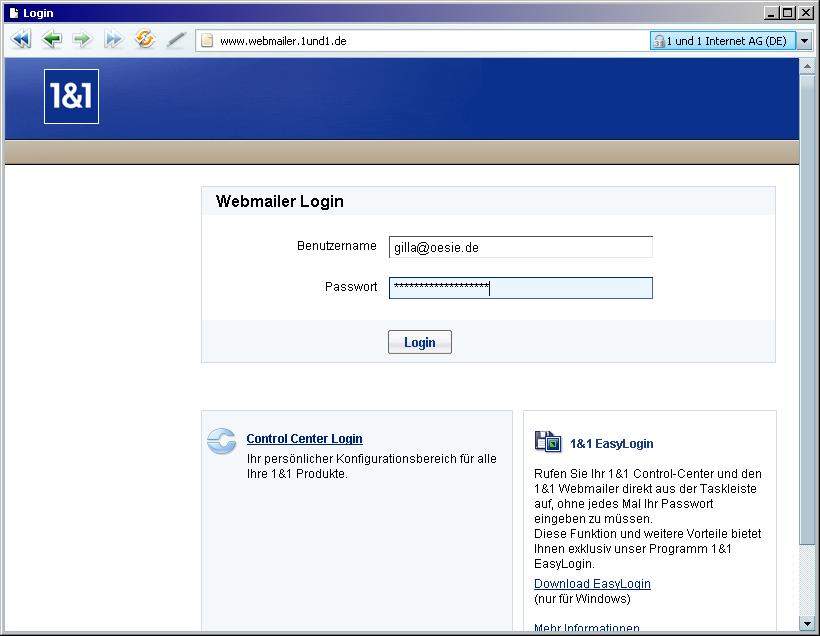The width and height of the screenshot is (820, 636).
Task: Click the Control Center swirl icon
Action: click(221, 441)
